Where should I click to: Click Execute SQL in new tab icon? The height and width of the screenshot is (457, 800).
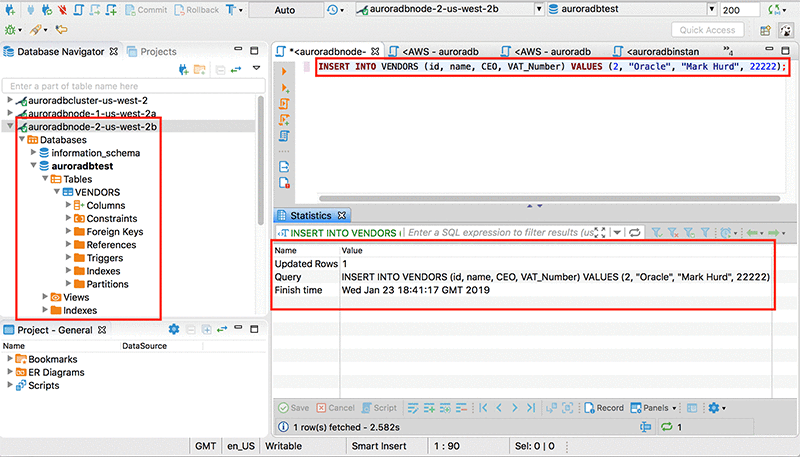pyautogui.click(x=284, y=88)
